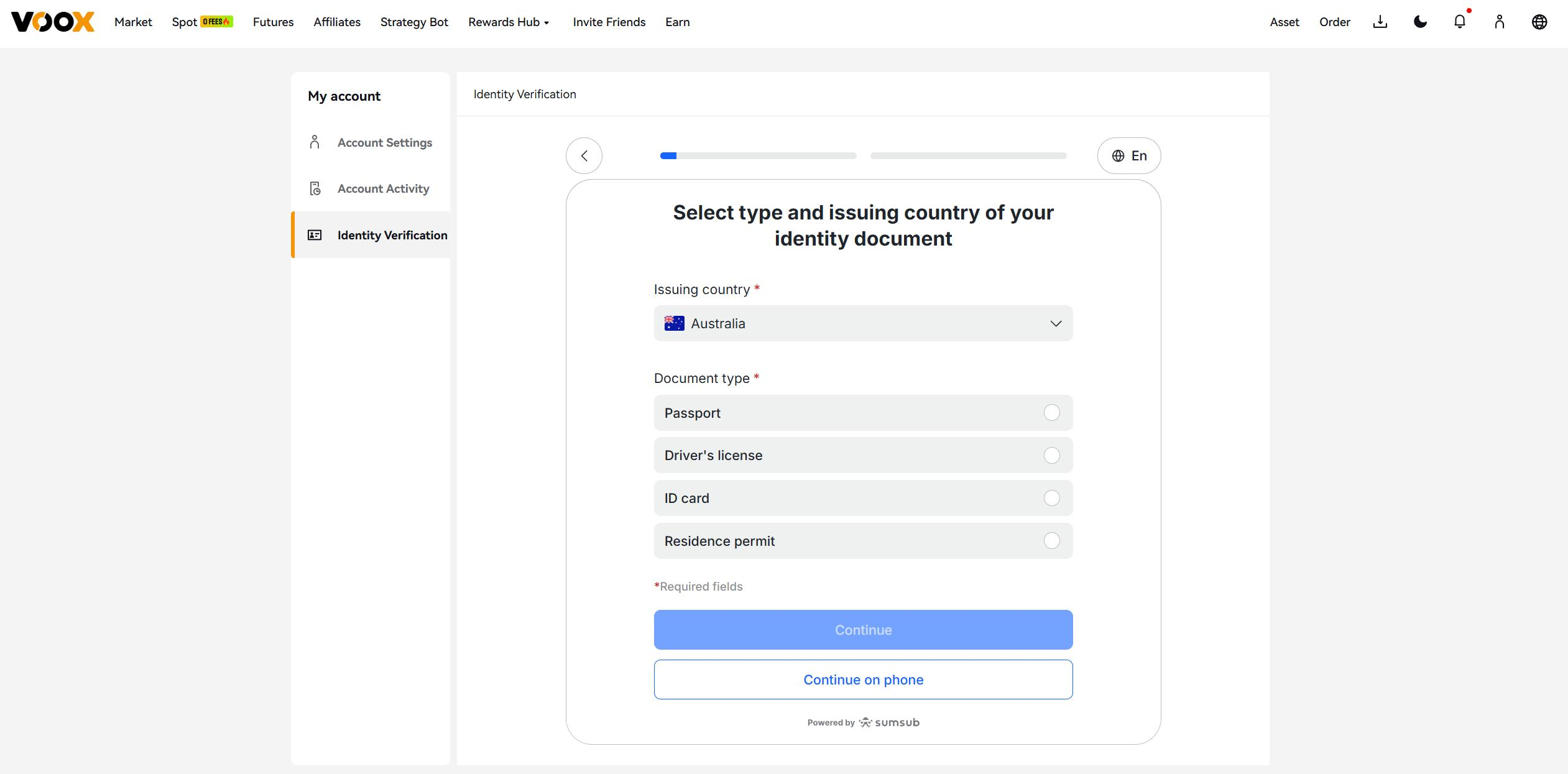The height and width of the screenshot is (774, 1568).
Task: Open site language globe icon
Action: pos(1539,22)
